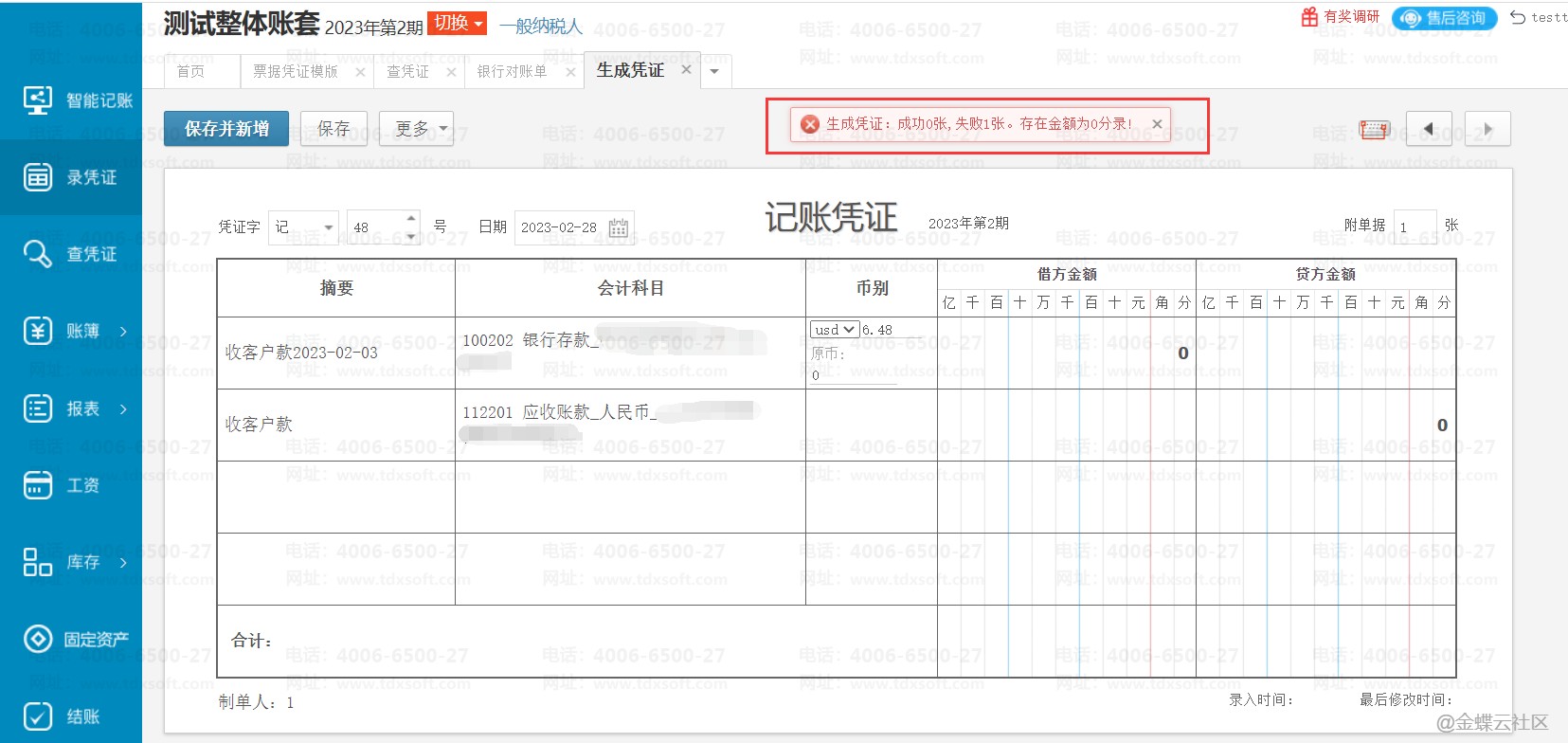Image resolution: width=1568 pixels, height=743 pixels.
Task: Open the 凭证字 记 dropdown
Action: [303, 227]
